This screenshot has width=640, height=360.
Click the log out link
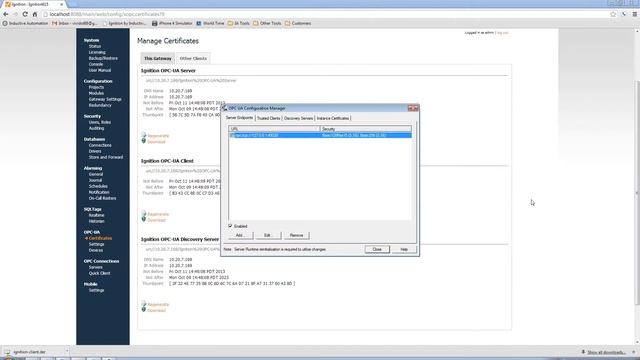click(502, 33)
